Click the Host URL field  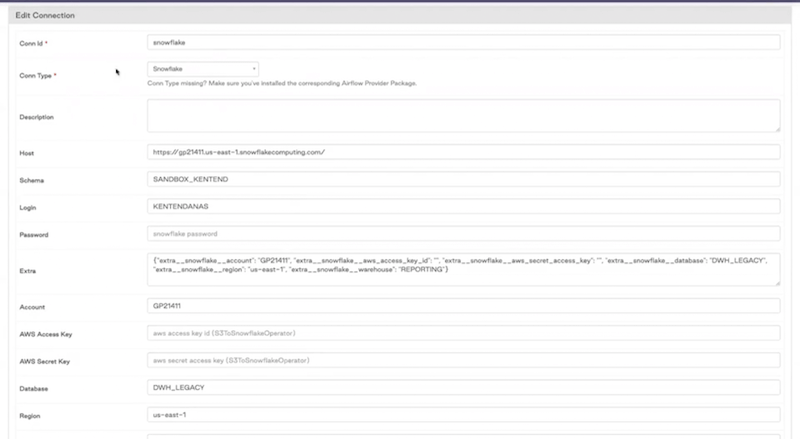(463, 152)
